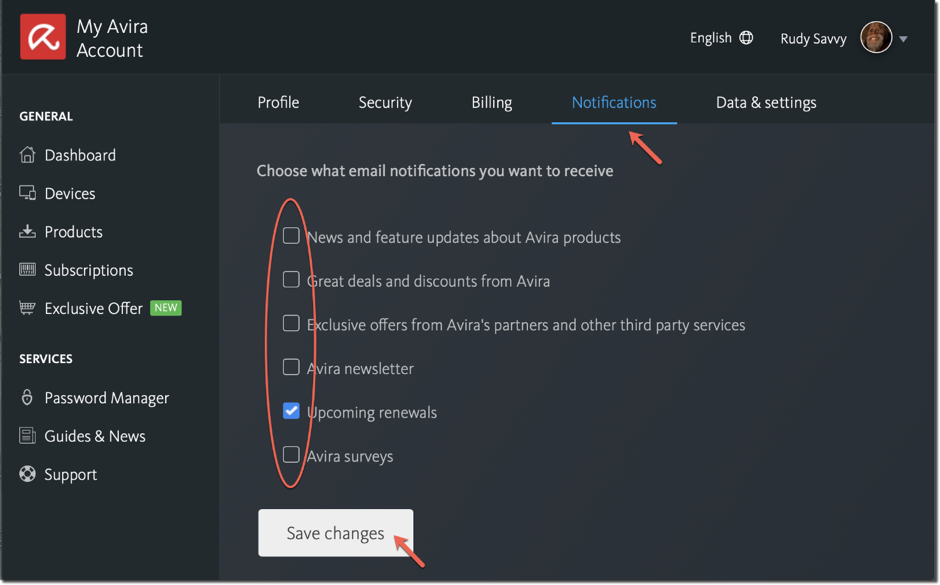
Task: Open the English language selector
Action: [x=721, y=38]
